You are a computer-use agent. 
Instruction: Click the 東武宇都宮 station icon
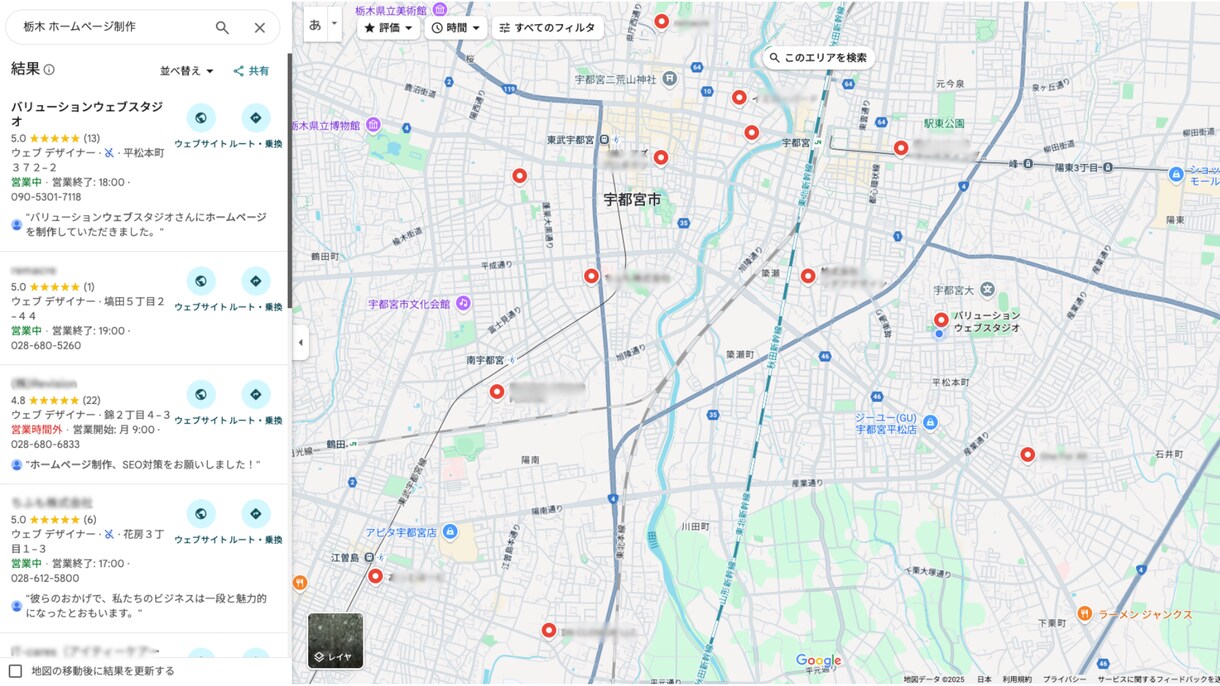[x=603, y=140]
